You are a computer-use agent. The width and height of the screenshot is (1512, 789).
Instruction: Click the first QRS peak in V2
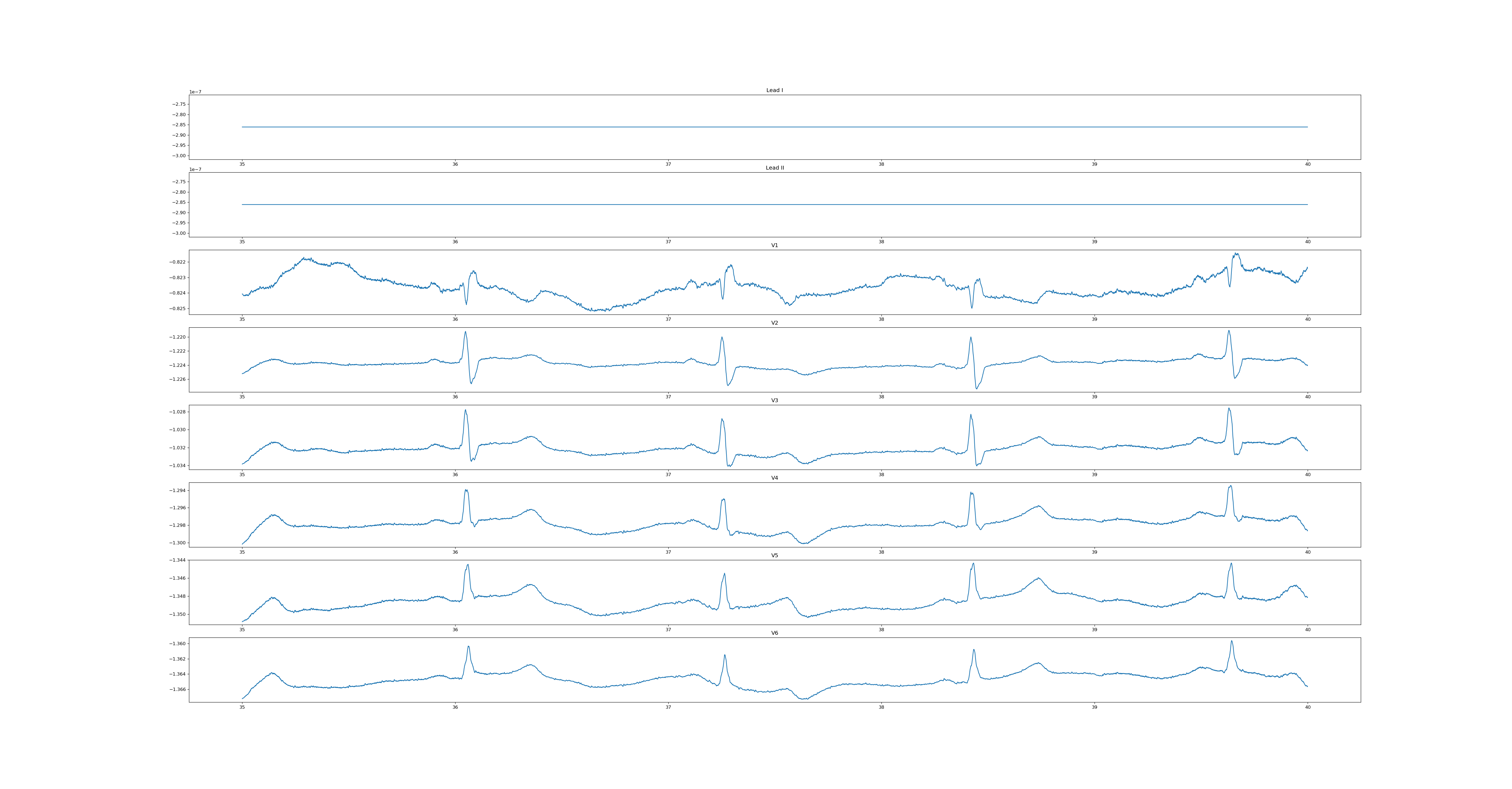click(465, 332)
